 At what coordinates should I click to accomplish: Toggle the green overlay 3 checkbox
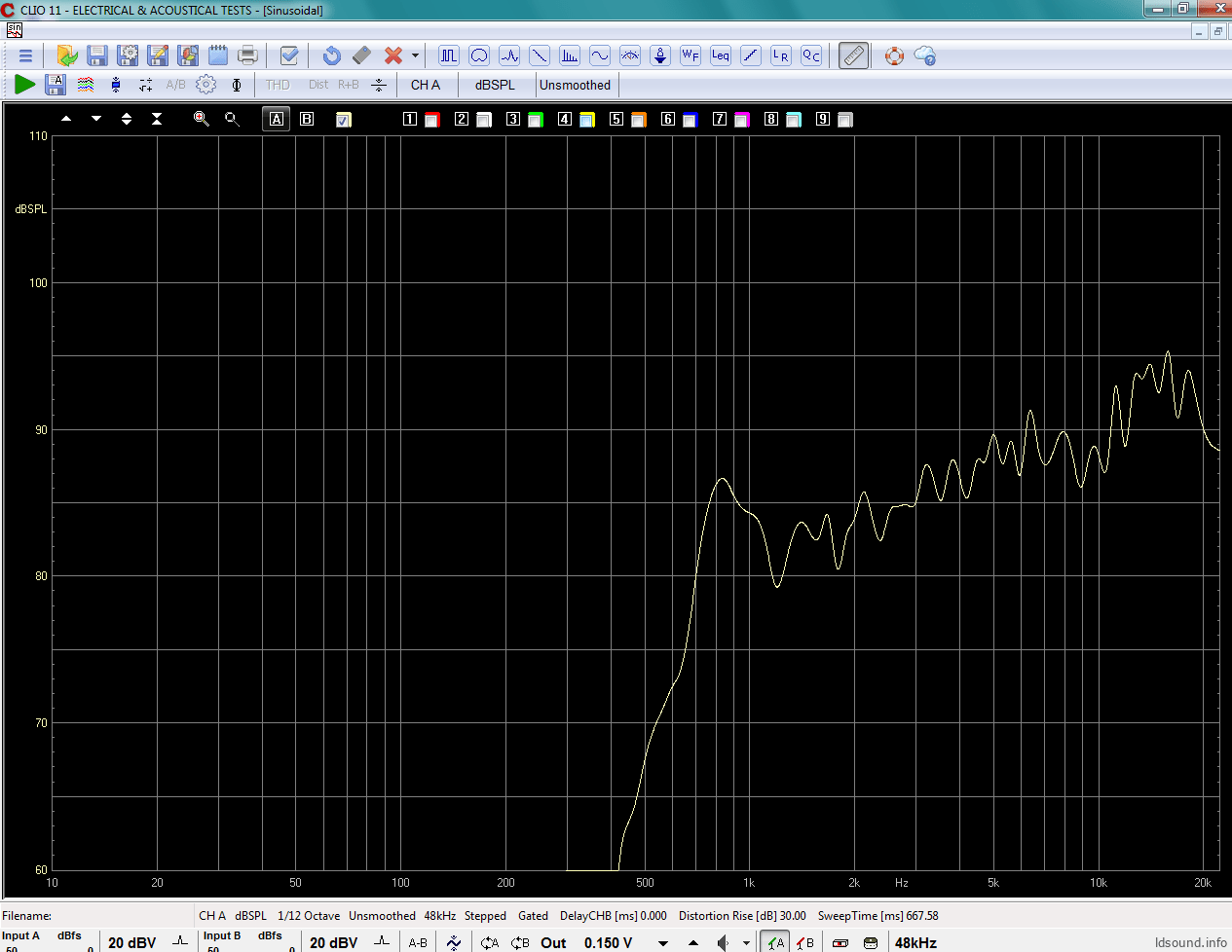535,120
